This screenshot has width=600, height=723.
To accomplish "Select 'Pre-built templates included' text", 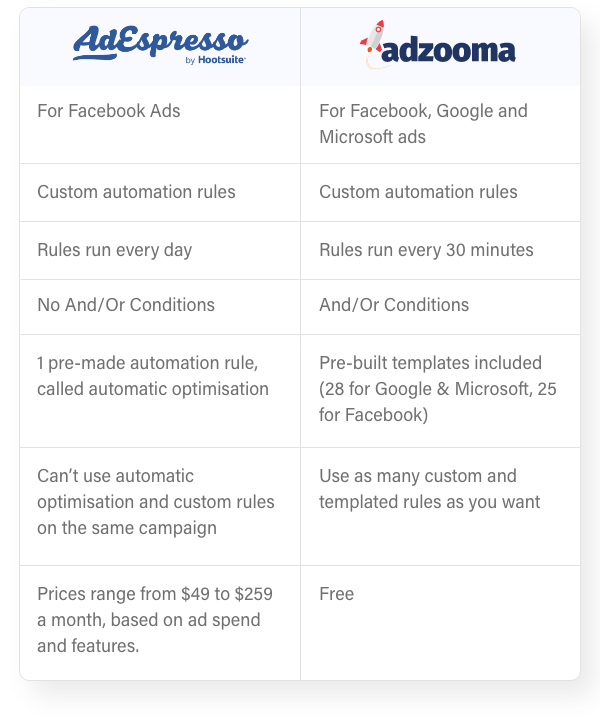I will click(x=430, y=363).
